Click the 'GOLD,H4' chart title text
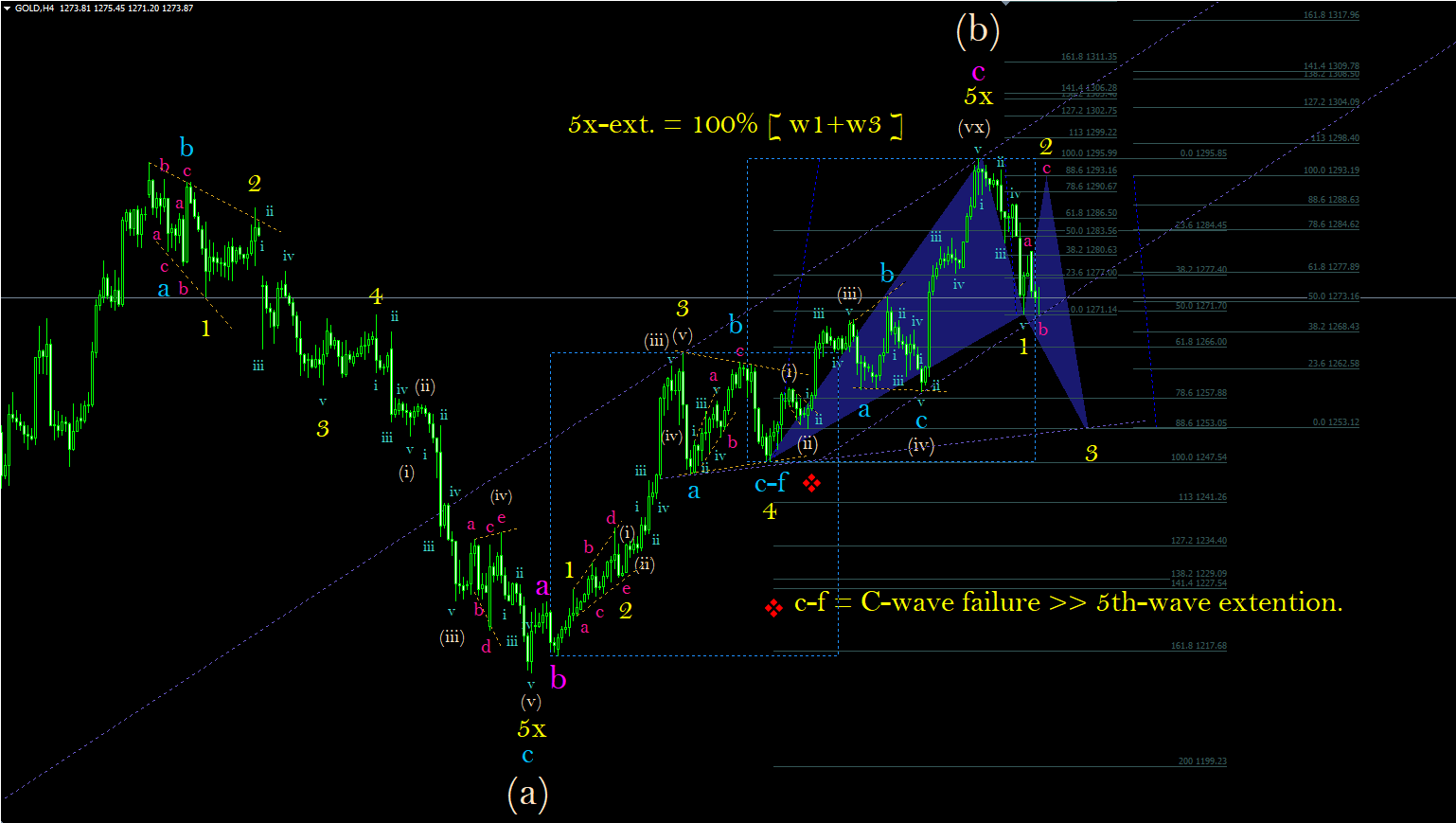This screenshot has height=823, width=1456. (x=34, y=9)
